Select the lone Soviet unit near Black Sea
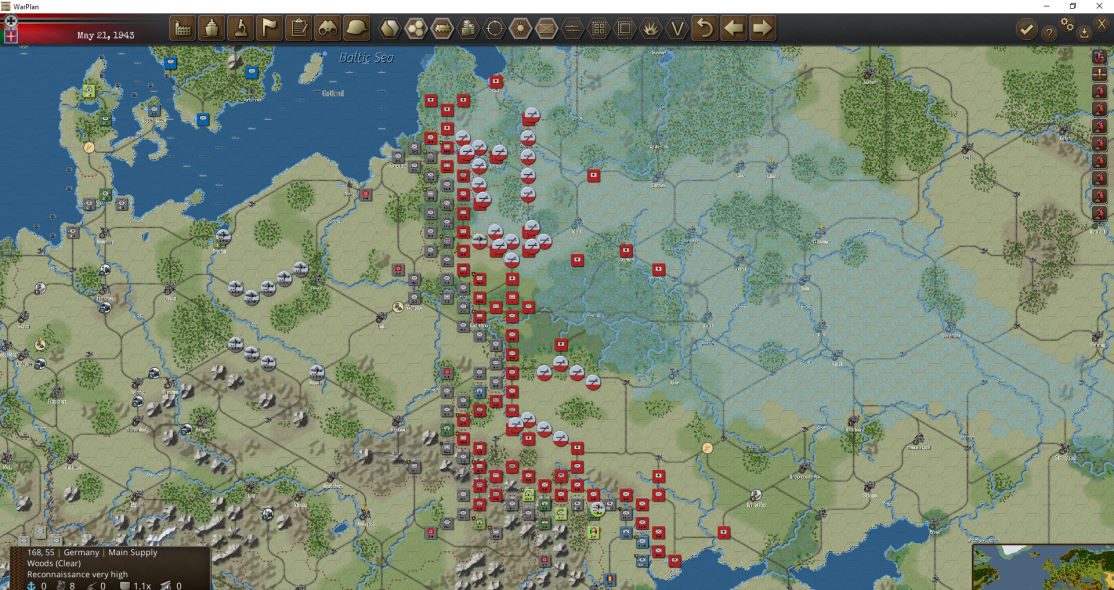Screen dimensions: 1114x590 point(724,532)
